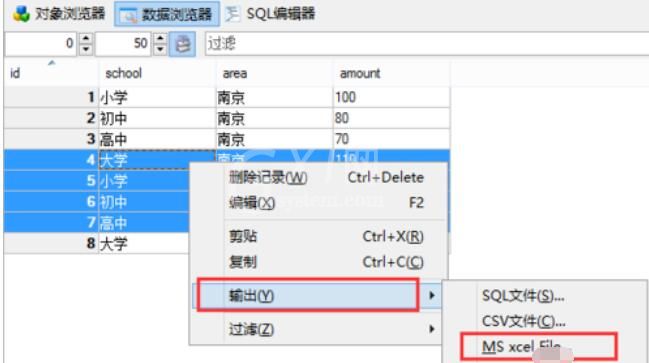Image resolution: width=649 pixels, height=363 pixels.
Task: Choose 剪贴 in context menu
Action: coord(319,236)
